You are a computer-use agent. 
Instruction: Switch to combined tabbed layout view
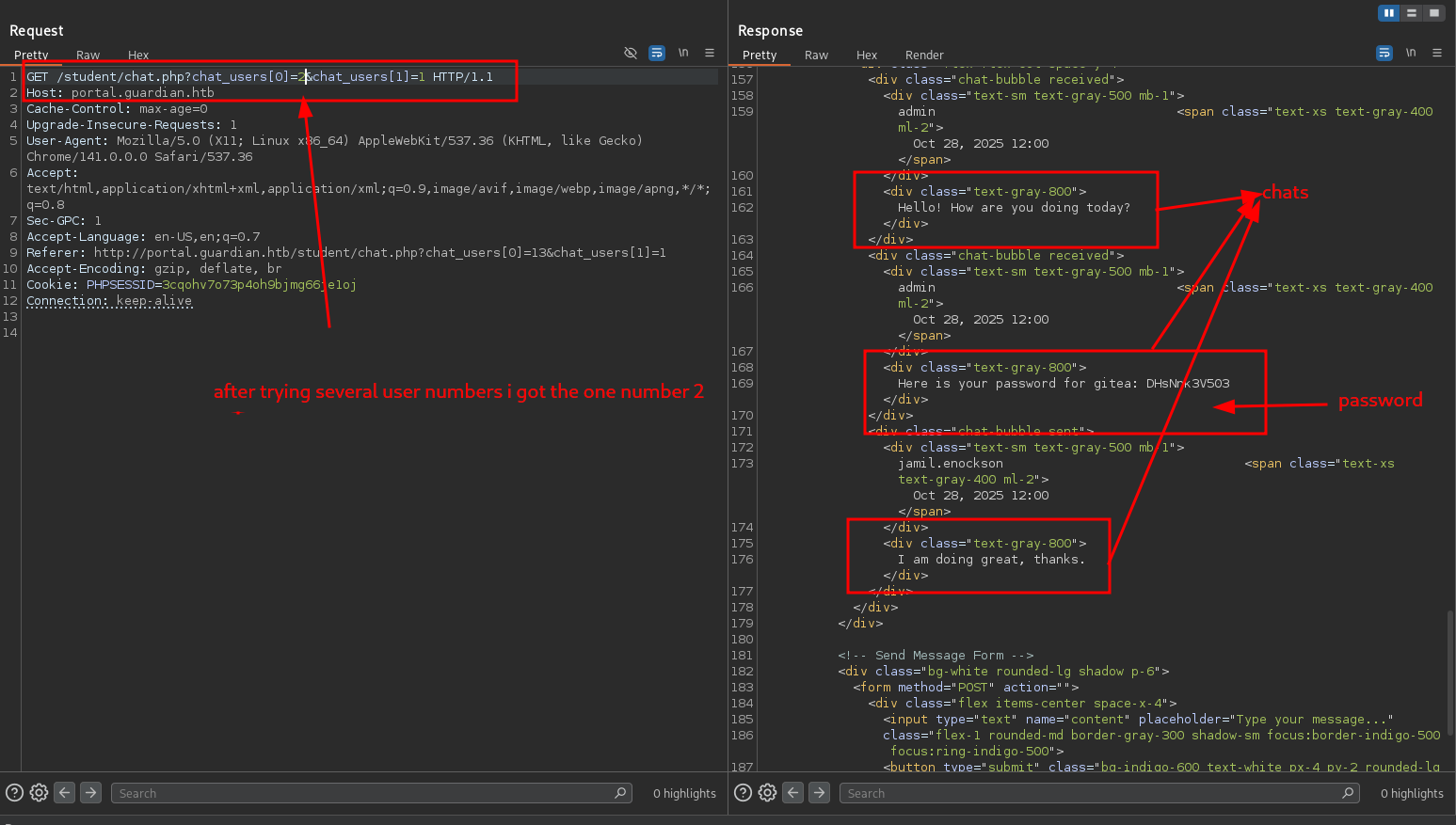tap(1433, 13)
